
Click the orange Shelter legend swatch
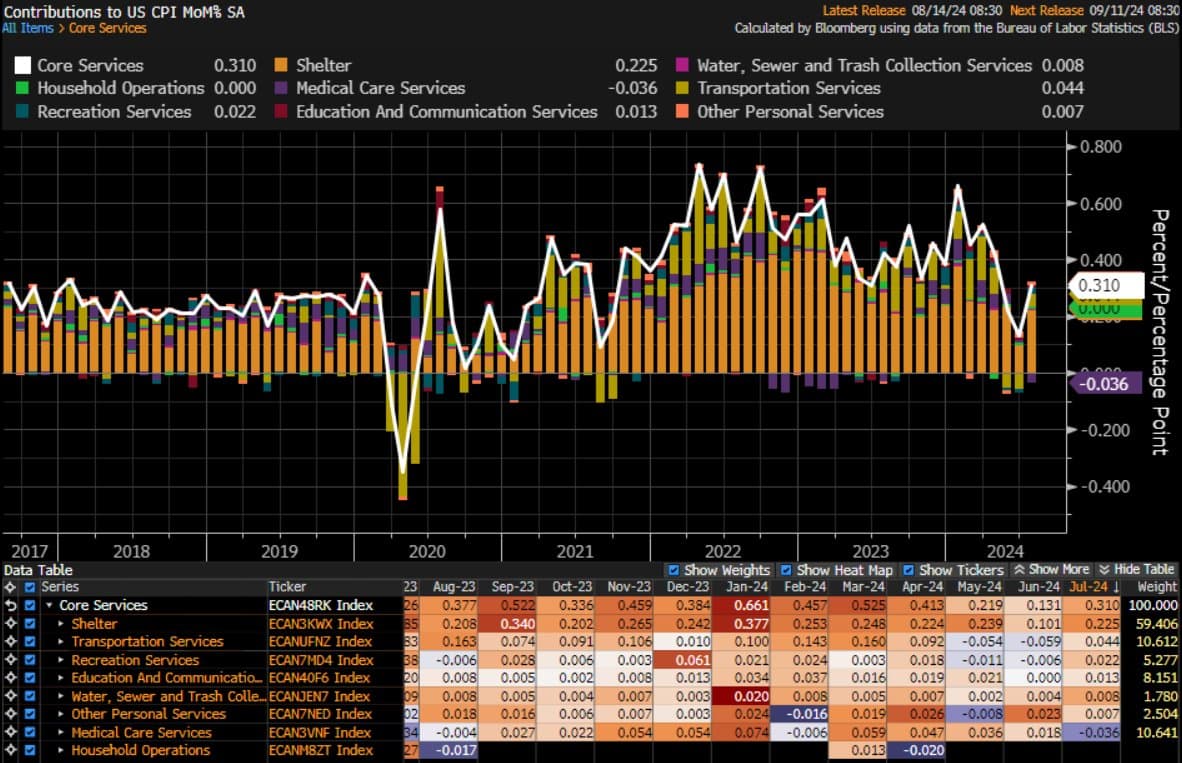[281, 66]
